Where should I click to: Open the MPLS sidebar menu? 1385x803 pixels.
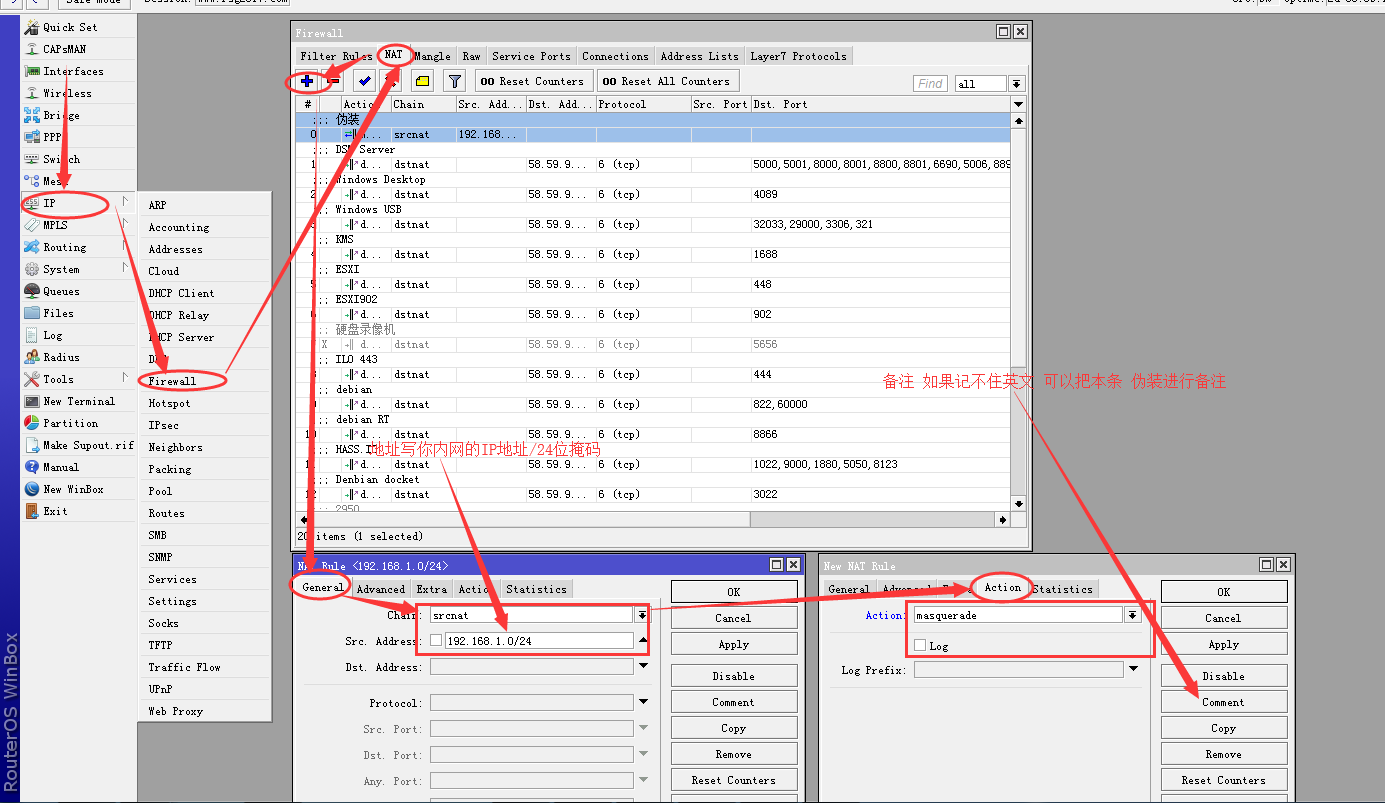point(55,225)
